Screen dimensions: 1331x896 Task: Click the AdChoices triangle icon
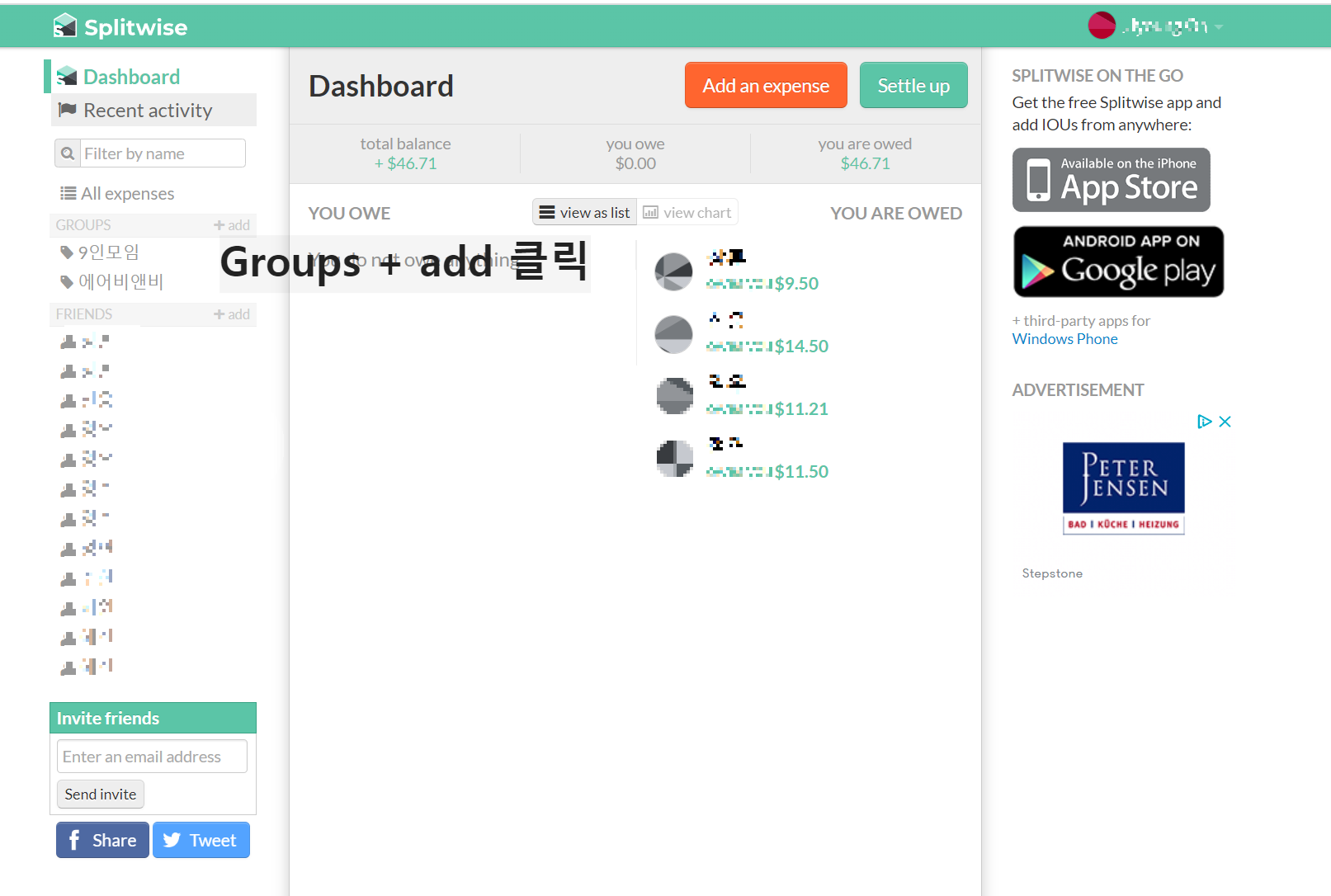(x=1205, y=422)
